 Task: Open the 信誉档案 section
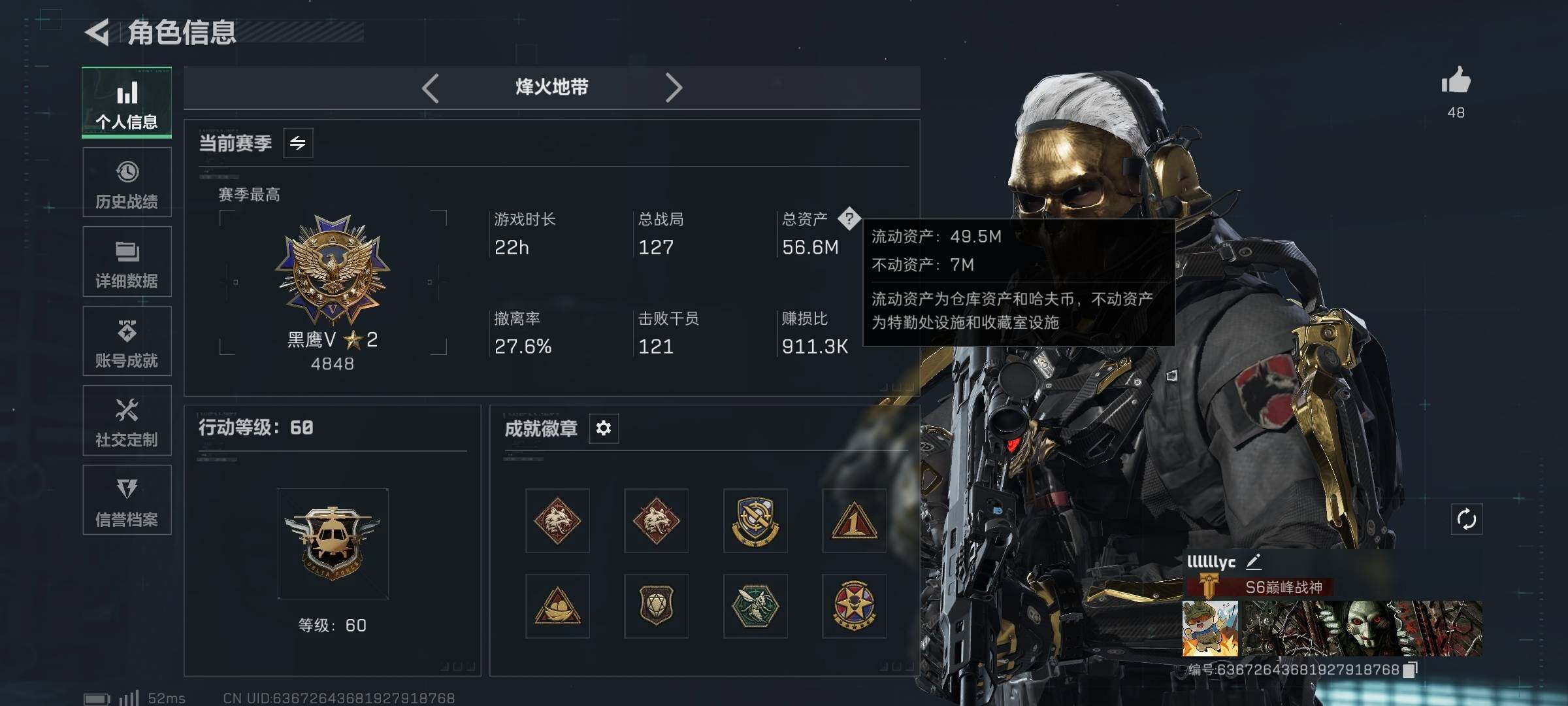[127, 500]
